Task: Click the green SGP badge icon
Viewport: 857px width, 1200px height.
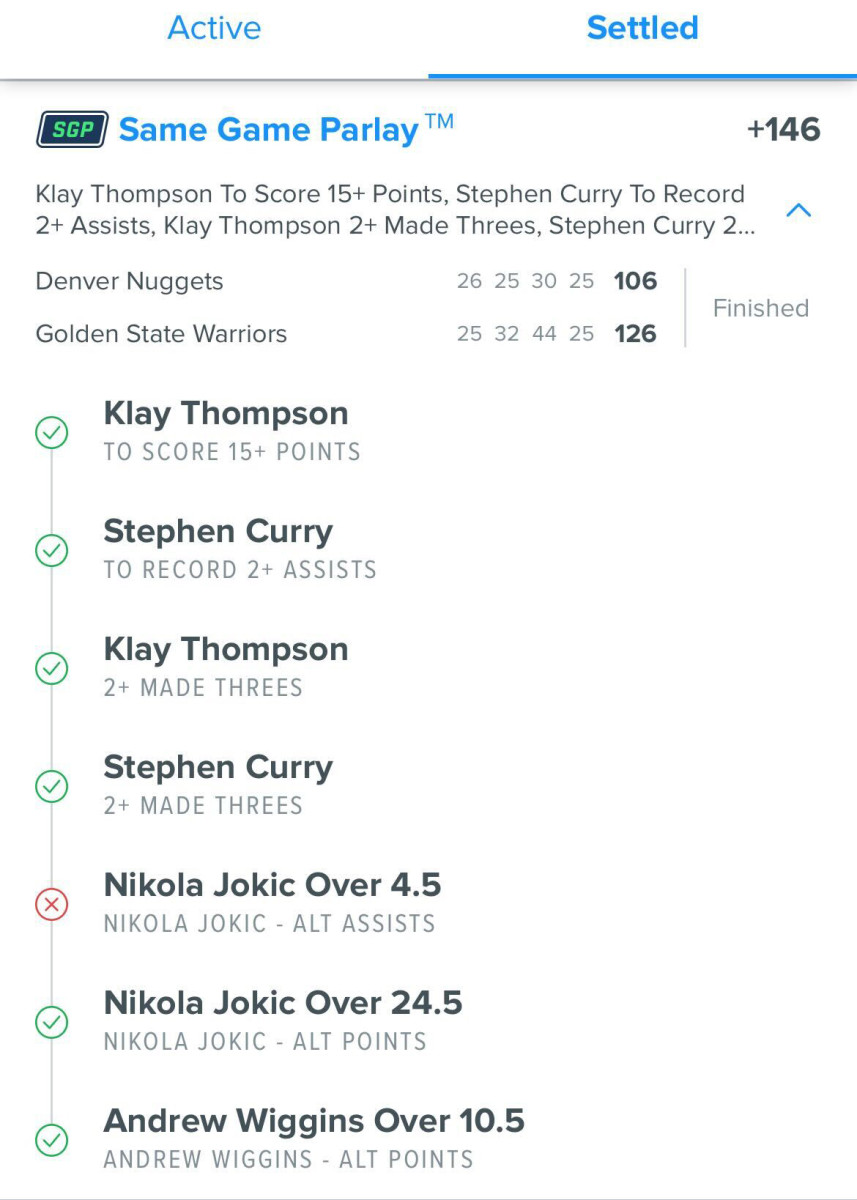Action: click(72, 130)
